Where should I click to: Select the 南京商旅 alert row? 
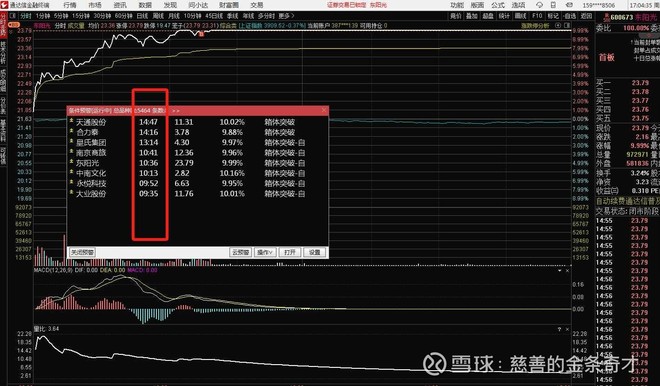point(197,152)
